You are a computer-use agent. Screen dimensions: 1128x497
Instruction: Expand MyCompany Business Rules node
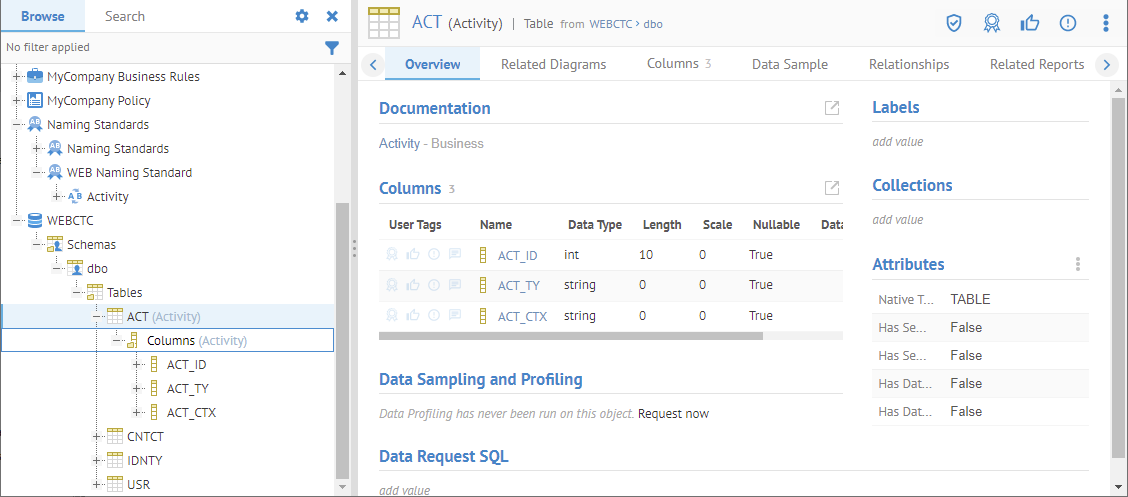[x=17, y=77]
